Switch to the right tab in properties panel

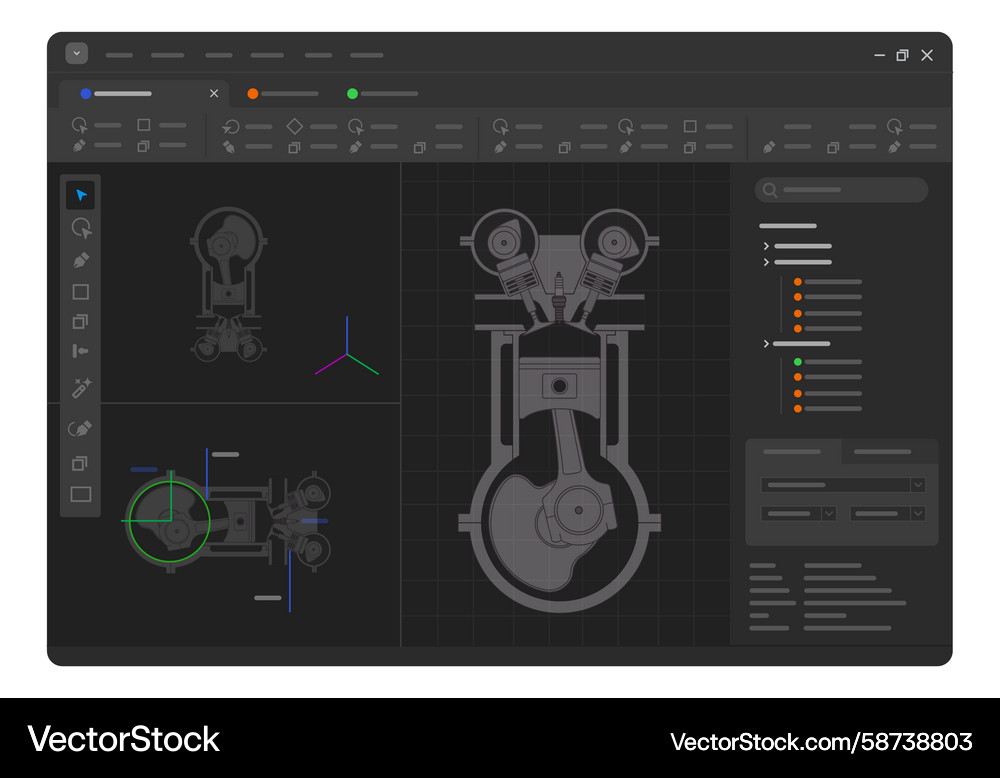point(884,452)
